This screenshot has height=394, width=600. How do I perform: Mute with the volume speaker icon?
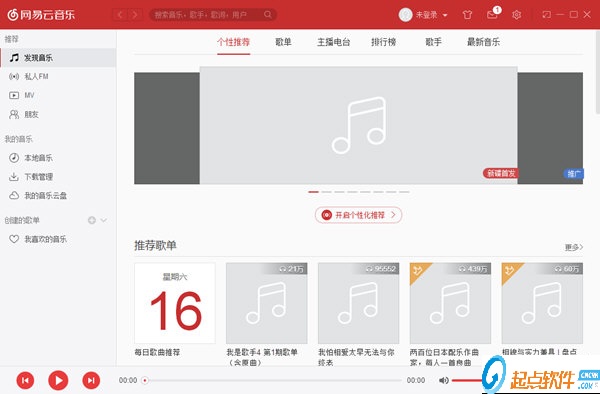pyautogui.click(x=443, y=380)
